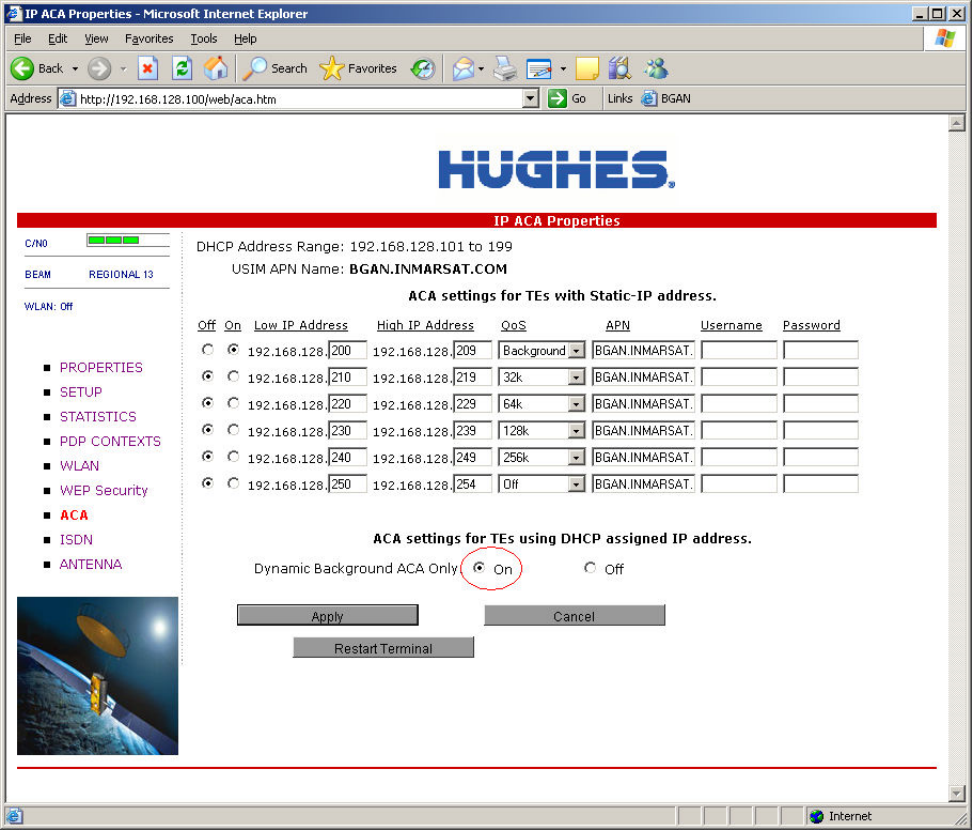Click the Restart Terminal button
972x830 pixels.
(383, 647)
